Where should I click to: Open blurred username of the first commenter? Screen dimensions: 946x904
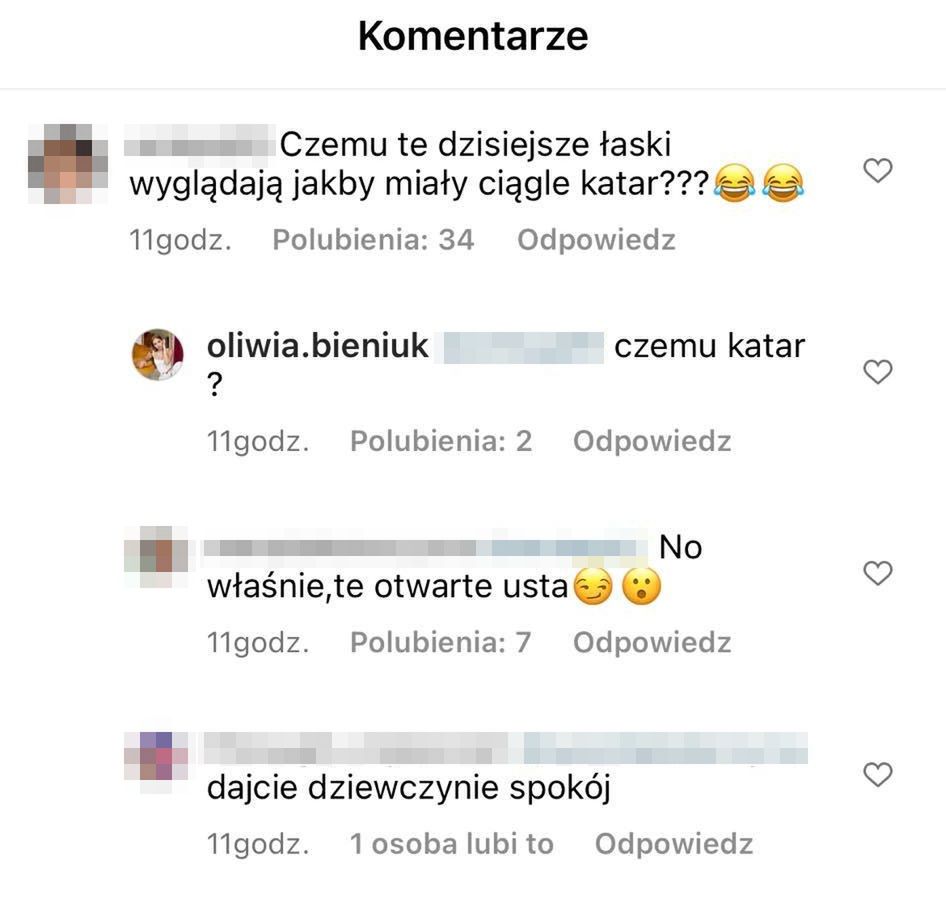198,145
